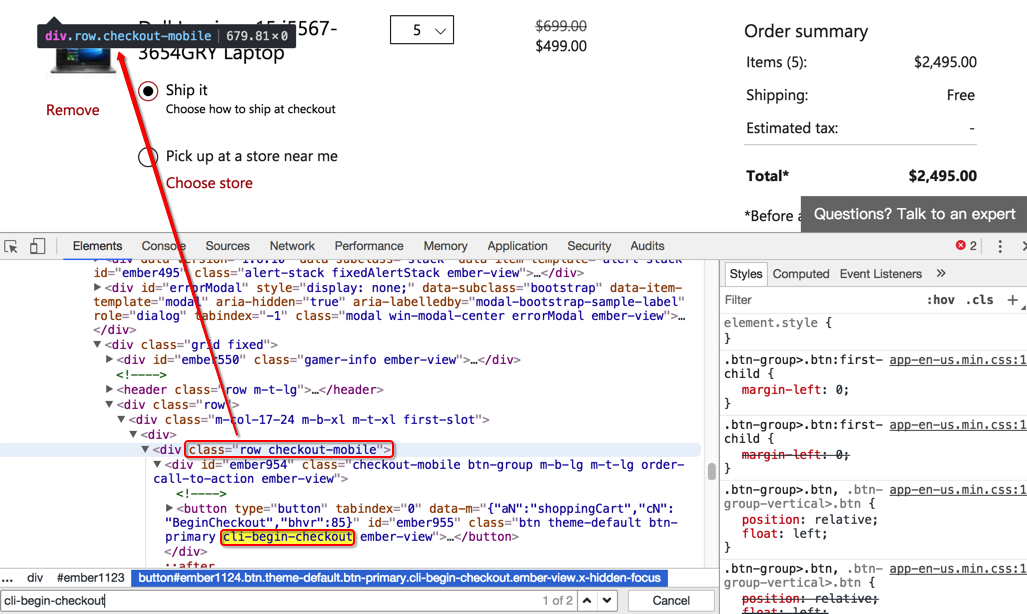Expand the ember550 gamer-info div
Image resolution: width=1027 pixels, height=614 pixels.
(109, 360)
